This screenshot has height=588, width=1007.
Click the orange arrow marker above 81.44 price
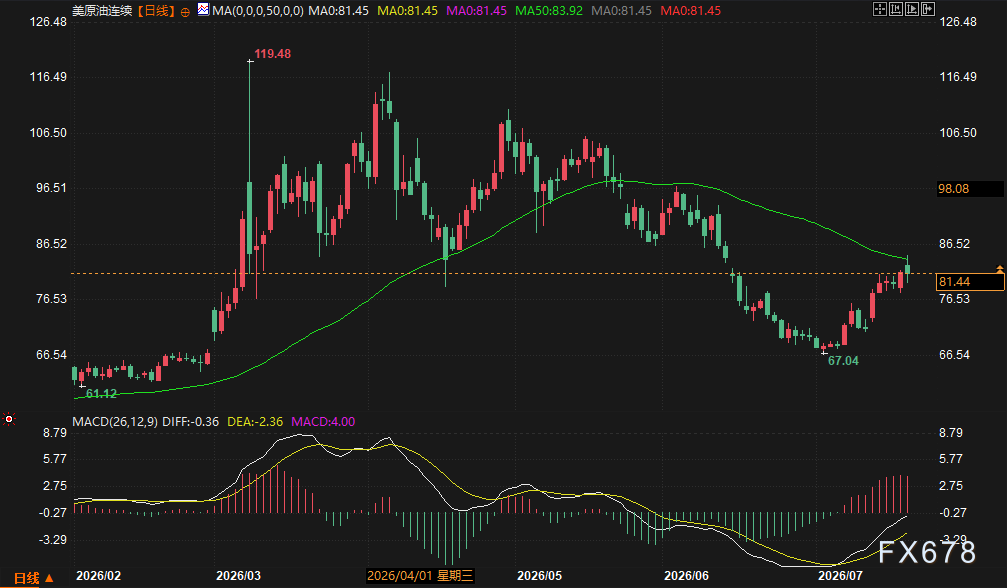pyautogui.click(x=1000, y=268)
